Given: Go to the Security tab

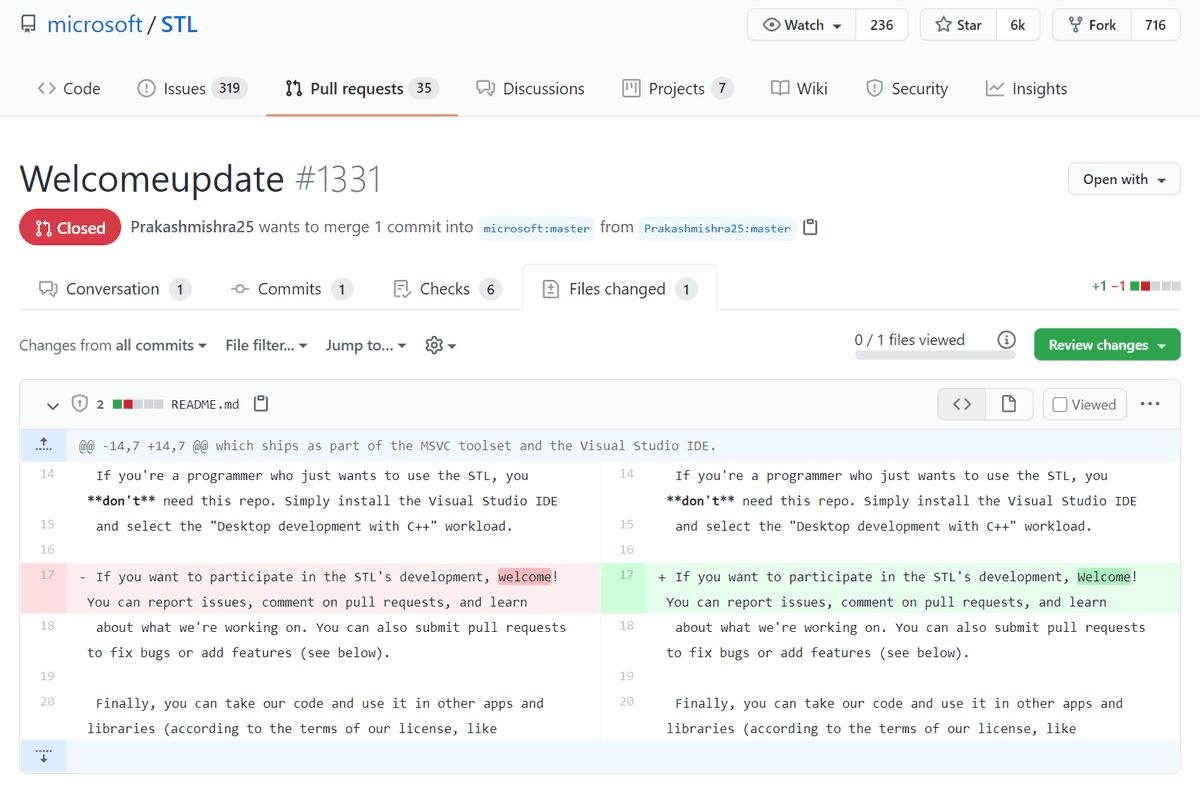Looking at the screenshot, I should coord(907,88).
